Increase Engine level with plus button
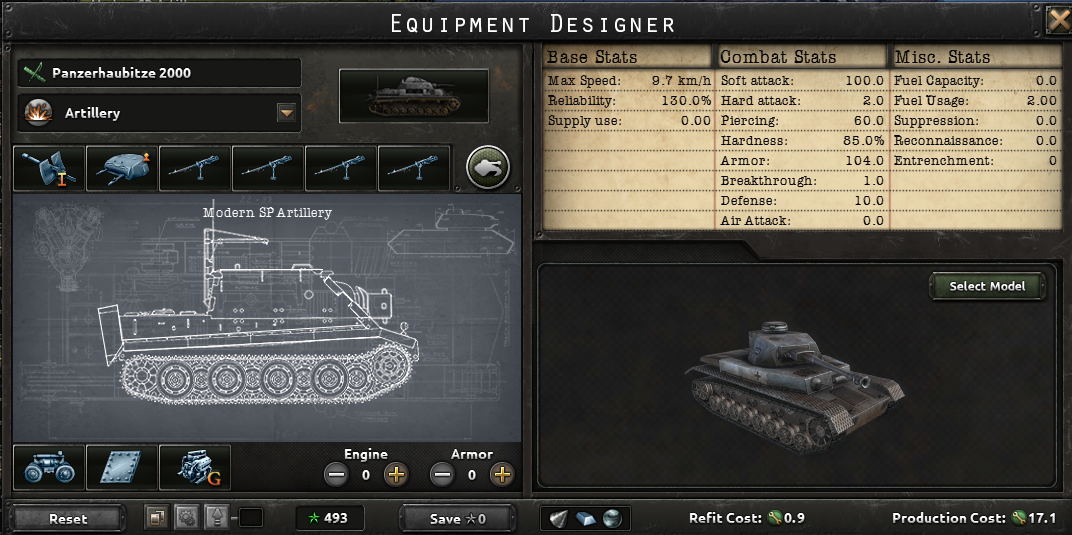The width and height of the screenshot is (1072, 535). click(x=395, y=474)
